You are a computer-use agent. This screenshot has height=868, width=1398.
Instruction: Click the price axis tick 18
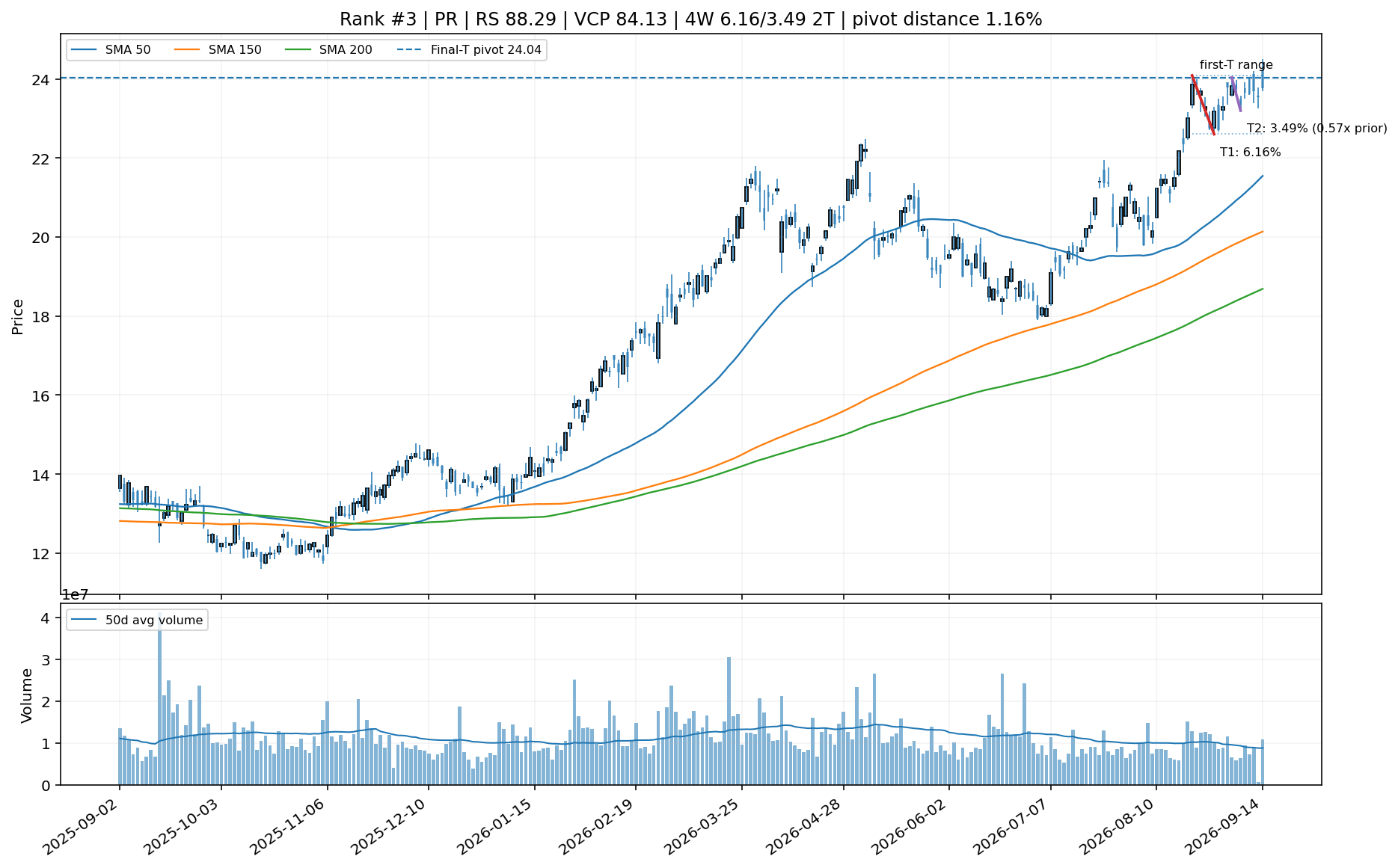click(x=43, y=317)
